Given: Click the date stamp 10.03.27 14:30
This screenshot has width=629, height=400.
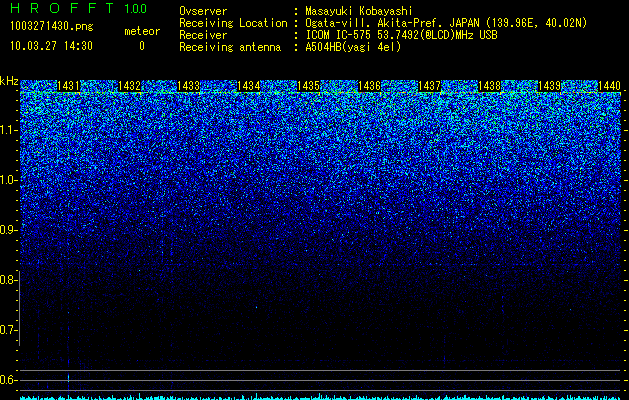Looking at the screenshot, I should 51,46.
